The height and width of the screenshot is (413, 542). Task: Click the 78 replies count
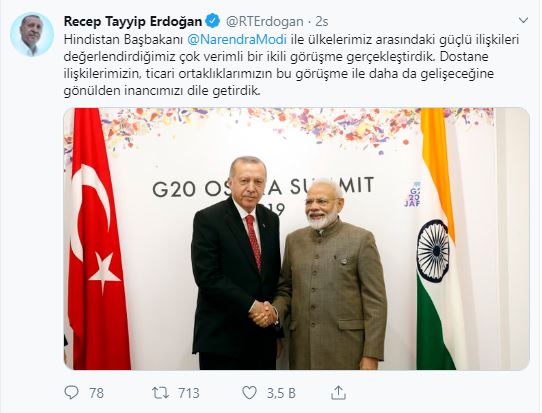tap(96, 393)
